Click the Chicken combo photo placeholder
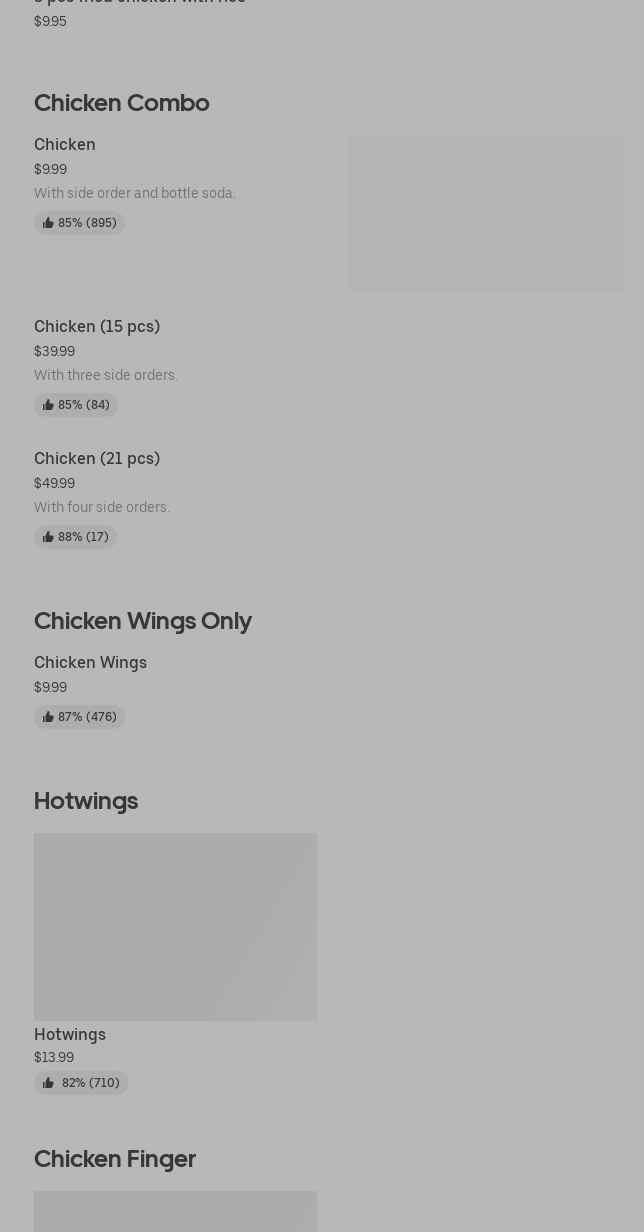This screenshot has width=644, height=1232. 486,214
